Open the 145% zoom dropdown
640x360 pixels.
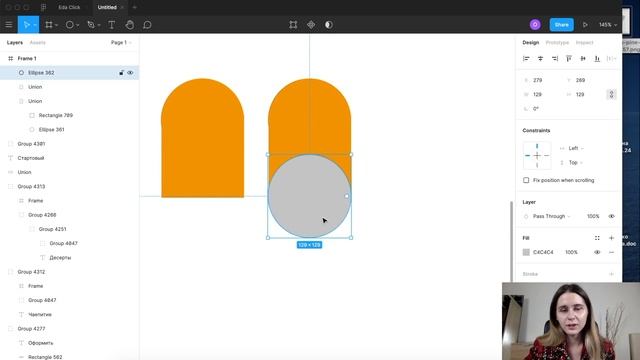608,25
